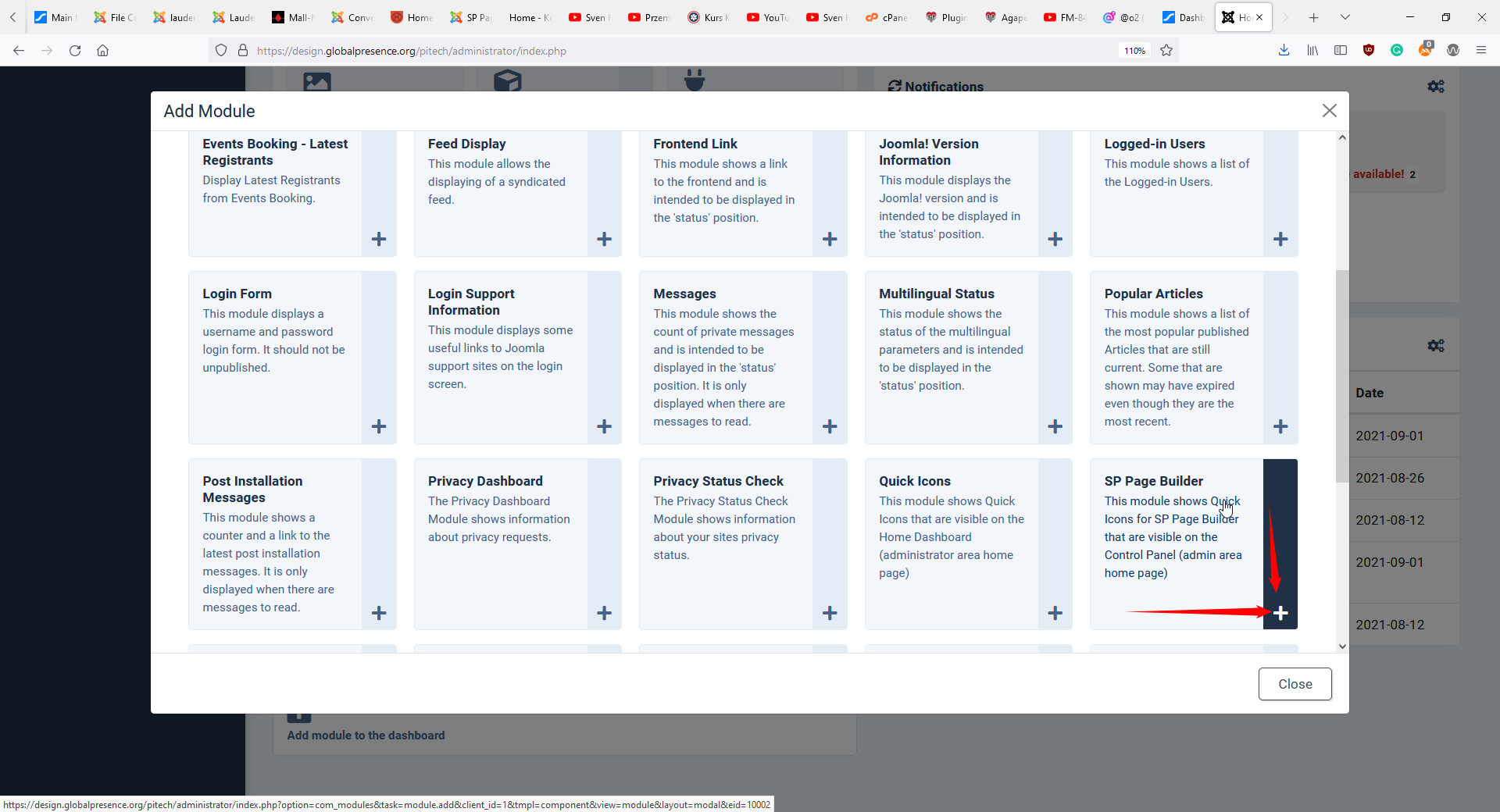Add the Popular Articles module
1500x812 pixels.
[x=1280, y=426]
